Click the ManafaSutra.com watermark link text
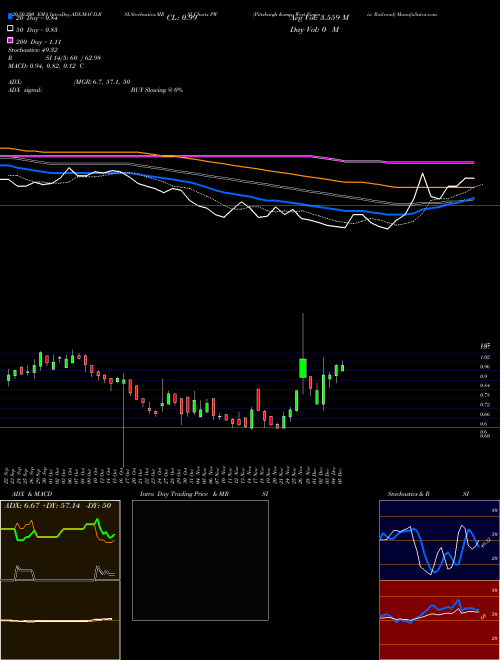 pos(417,14)
